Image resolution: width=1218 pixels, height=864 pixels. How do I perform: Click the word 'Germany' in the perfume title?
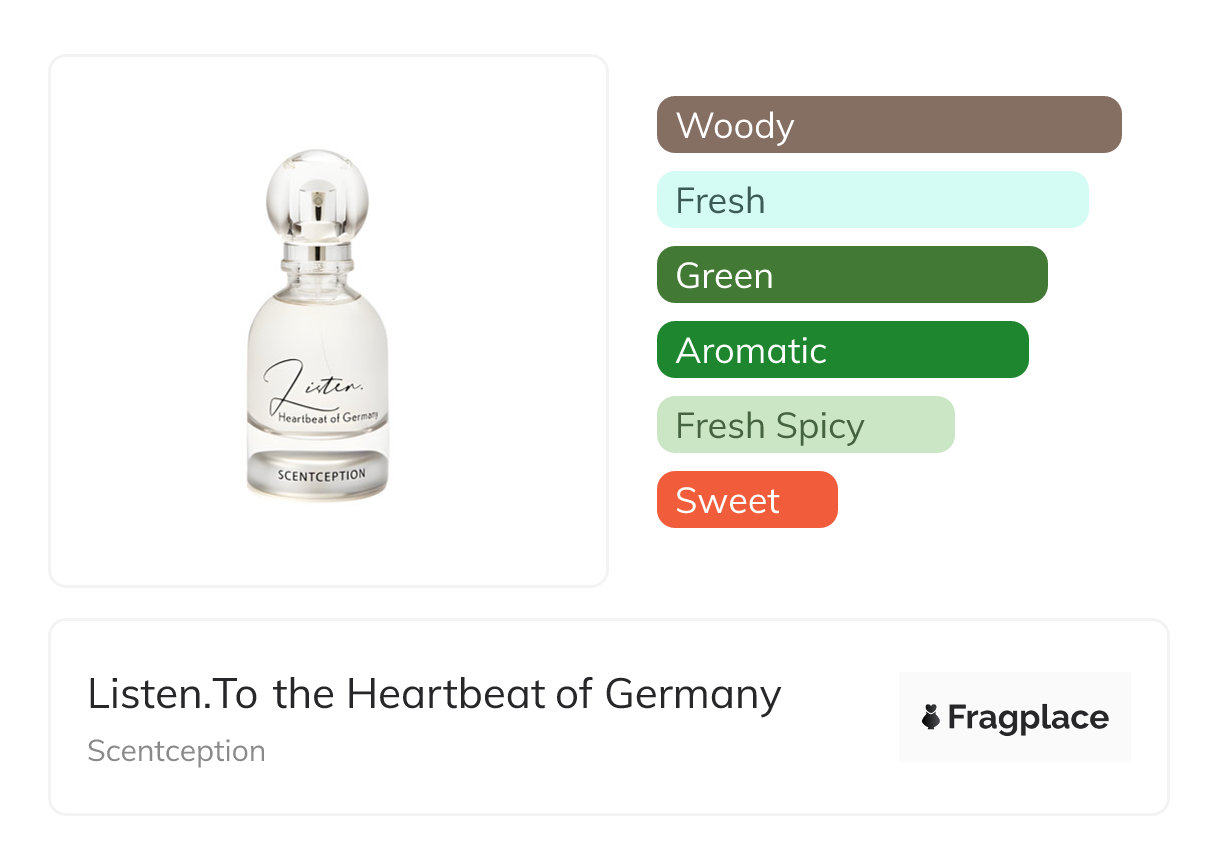(x=693, y=694)
